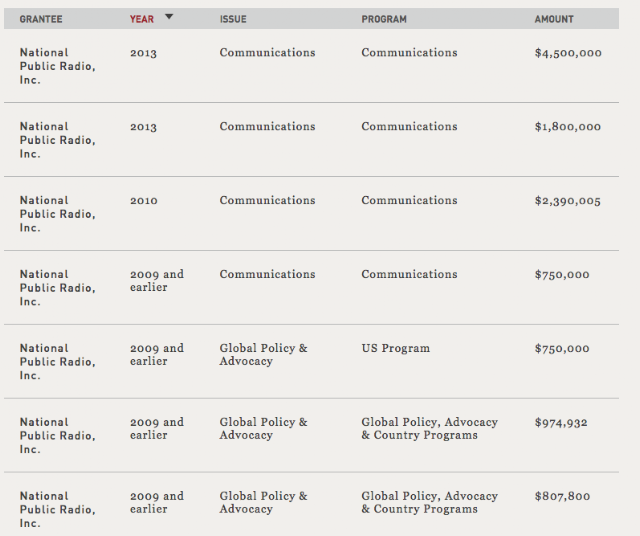
Task: Click the 2010 year cell
Action: [144, 200]
